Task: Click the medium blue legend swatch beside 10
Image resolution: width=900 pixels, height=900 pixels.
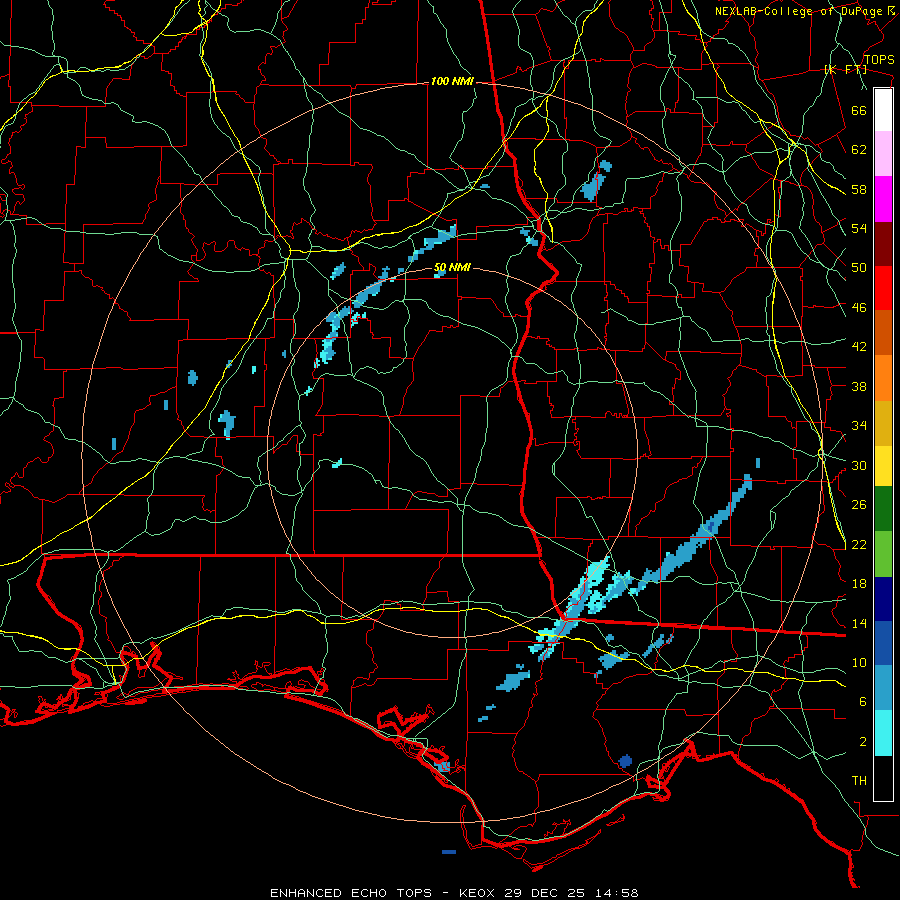Action: [x=883, y=643]
